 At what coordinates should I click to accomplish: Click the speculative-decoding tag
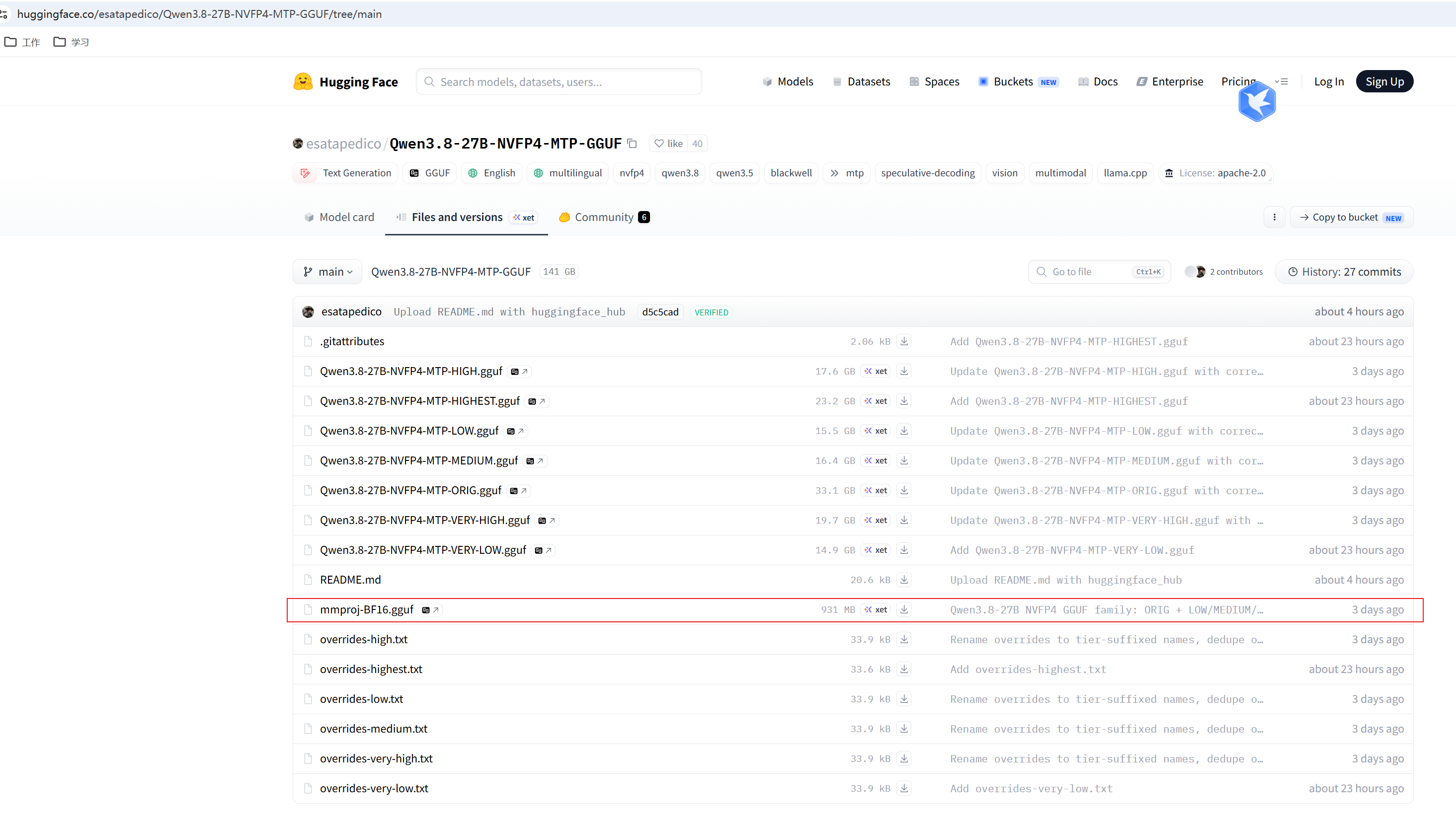point(928,173)
